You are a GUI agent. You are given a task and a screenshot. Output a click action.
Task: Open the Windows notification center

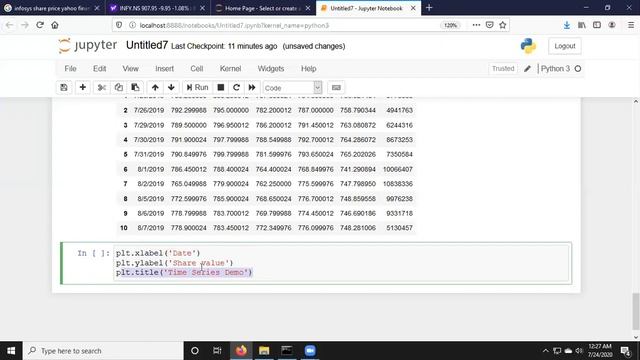[625, 351]
